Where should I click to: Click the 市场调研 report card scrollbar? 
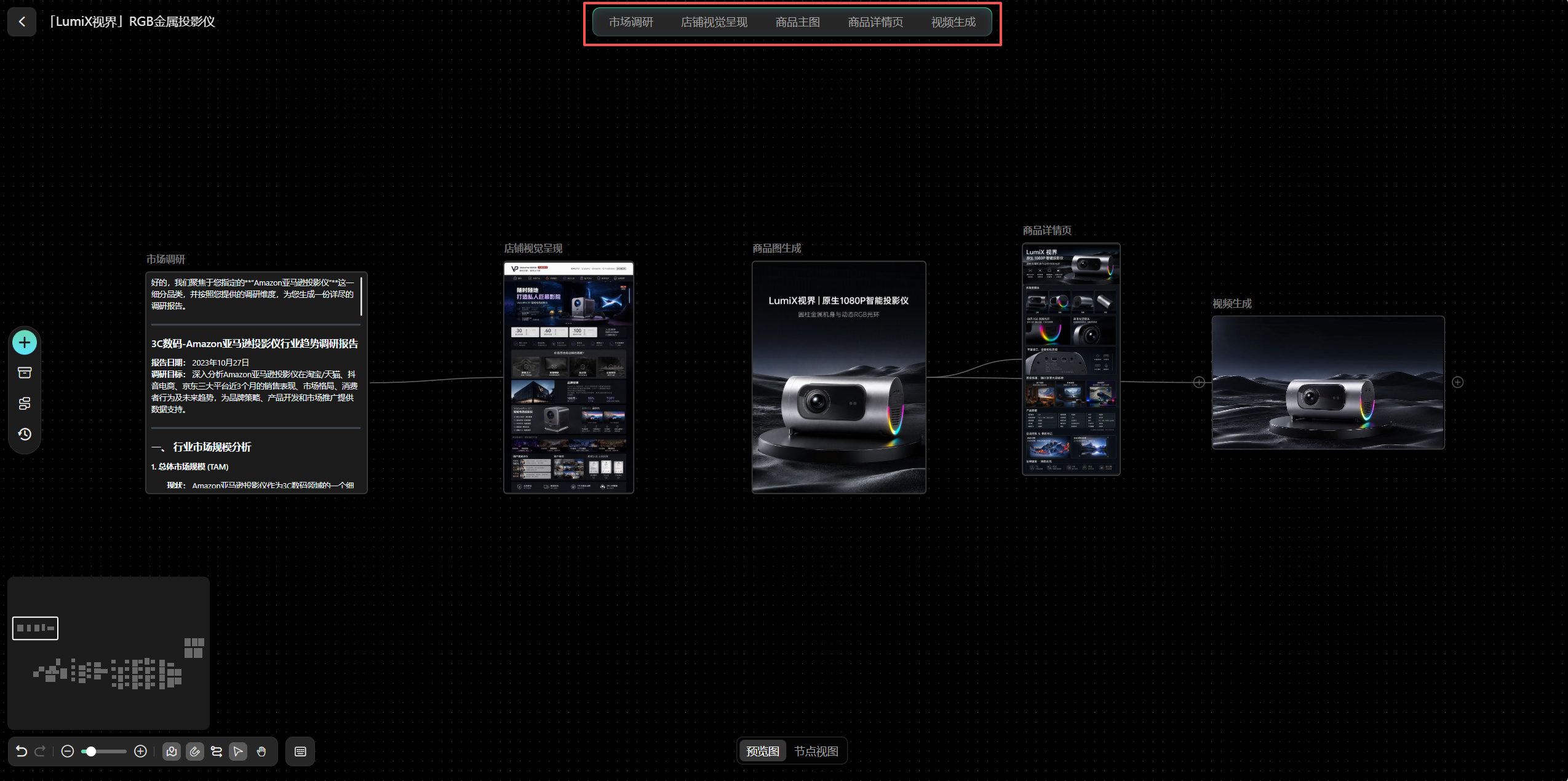click(361, 296)
